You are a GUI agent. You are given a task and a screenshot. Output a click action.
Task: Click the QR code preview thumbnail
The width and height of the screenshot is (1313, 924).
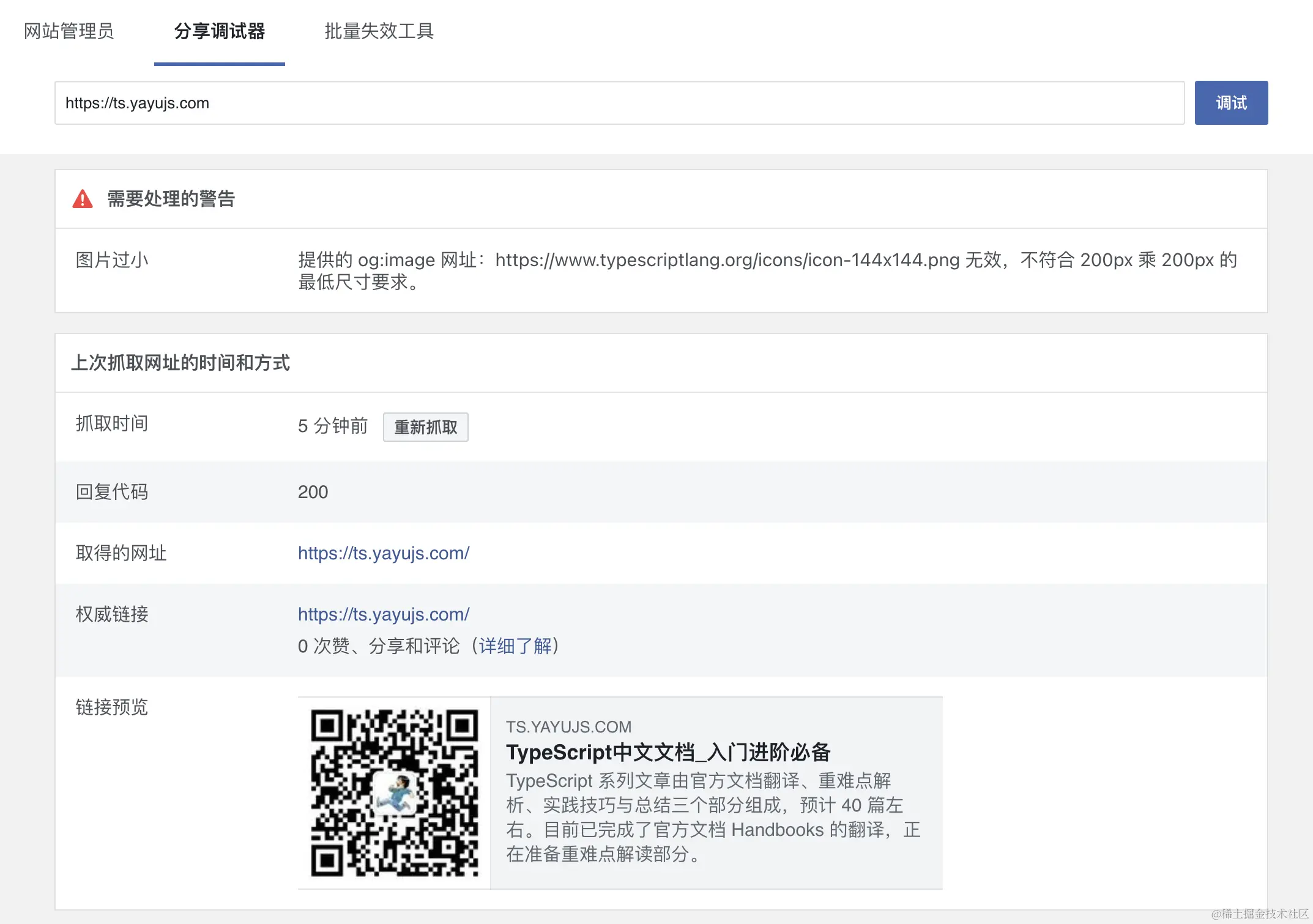394,792
